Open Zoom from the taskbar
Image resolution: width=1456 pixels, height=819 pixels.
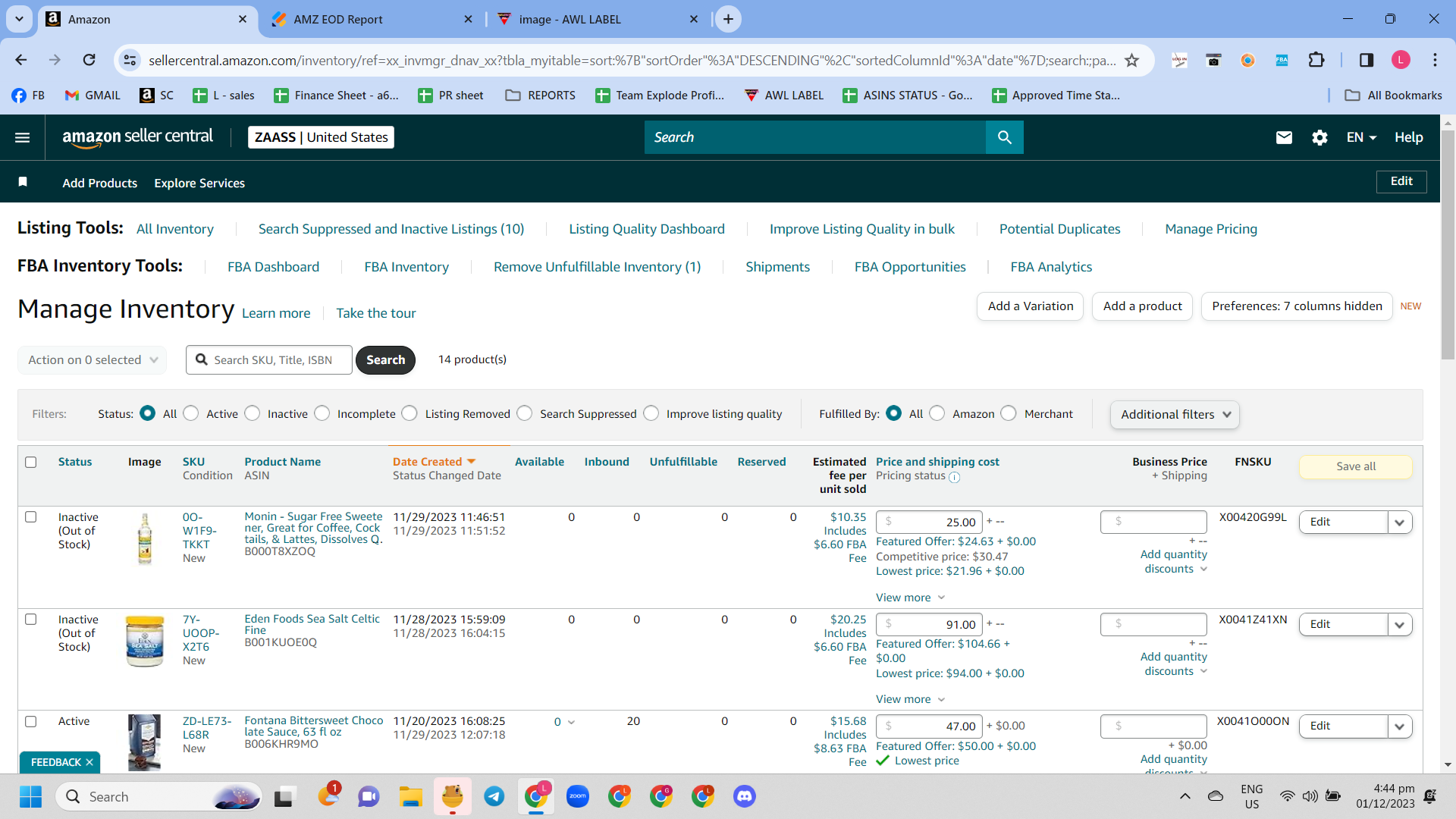tap(578, 796)
